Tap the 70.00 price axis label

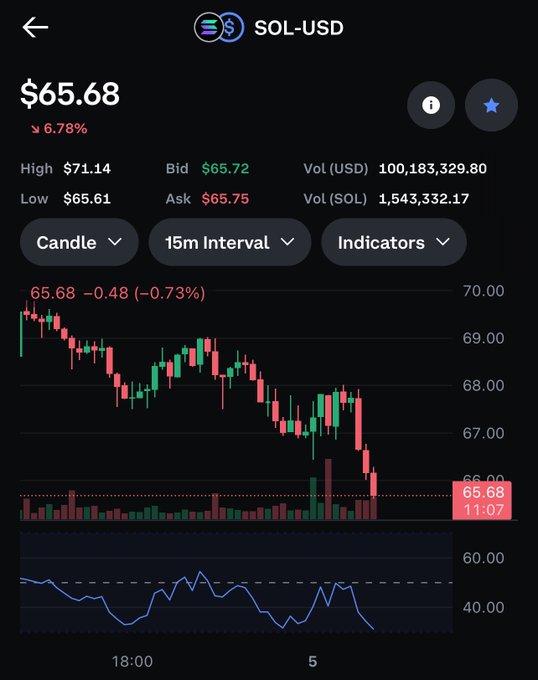[x=483, y=291]
